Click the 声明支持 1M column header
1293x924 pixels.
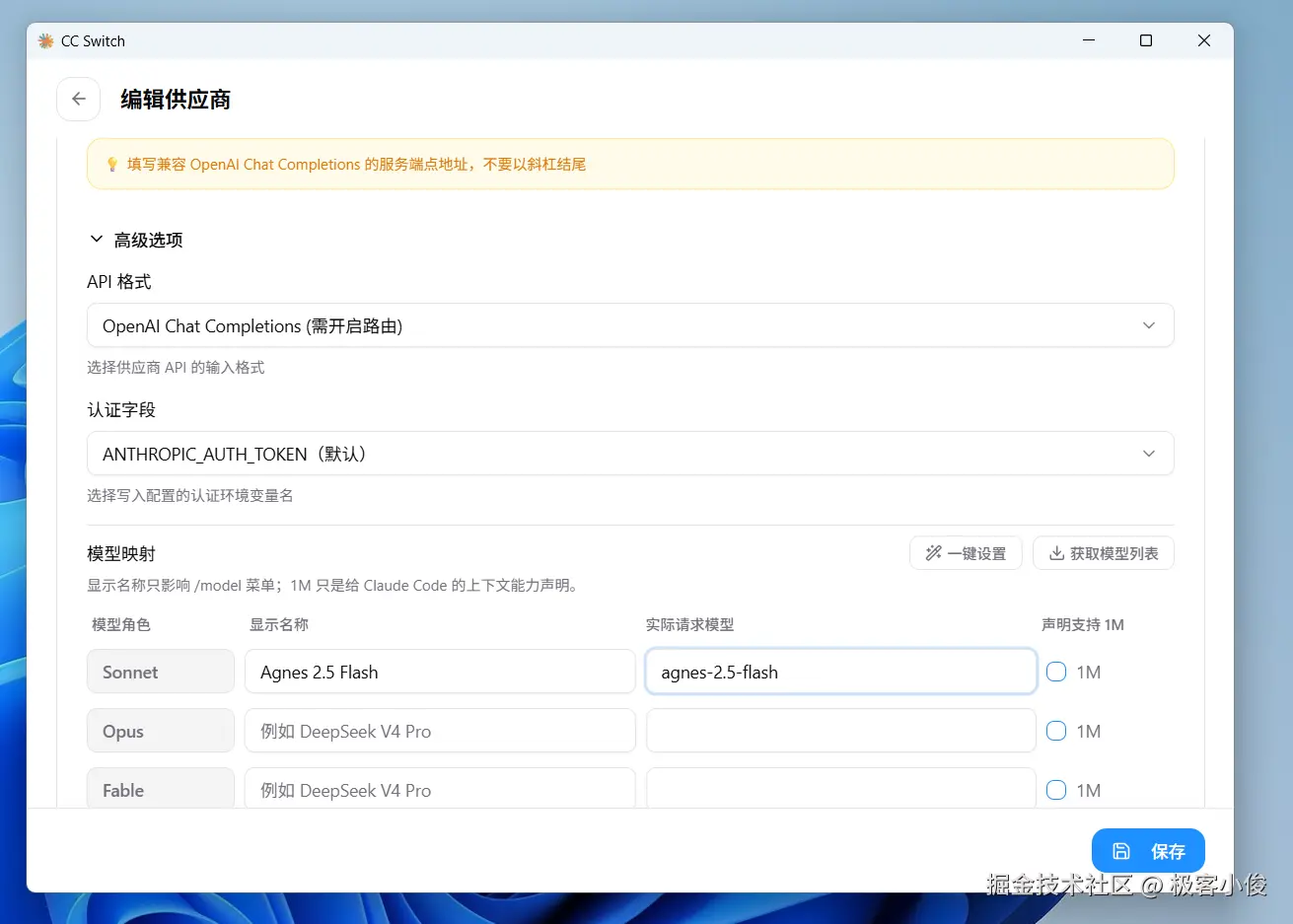pyautogui.click(x=1083, y=624)
